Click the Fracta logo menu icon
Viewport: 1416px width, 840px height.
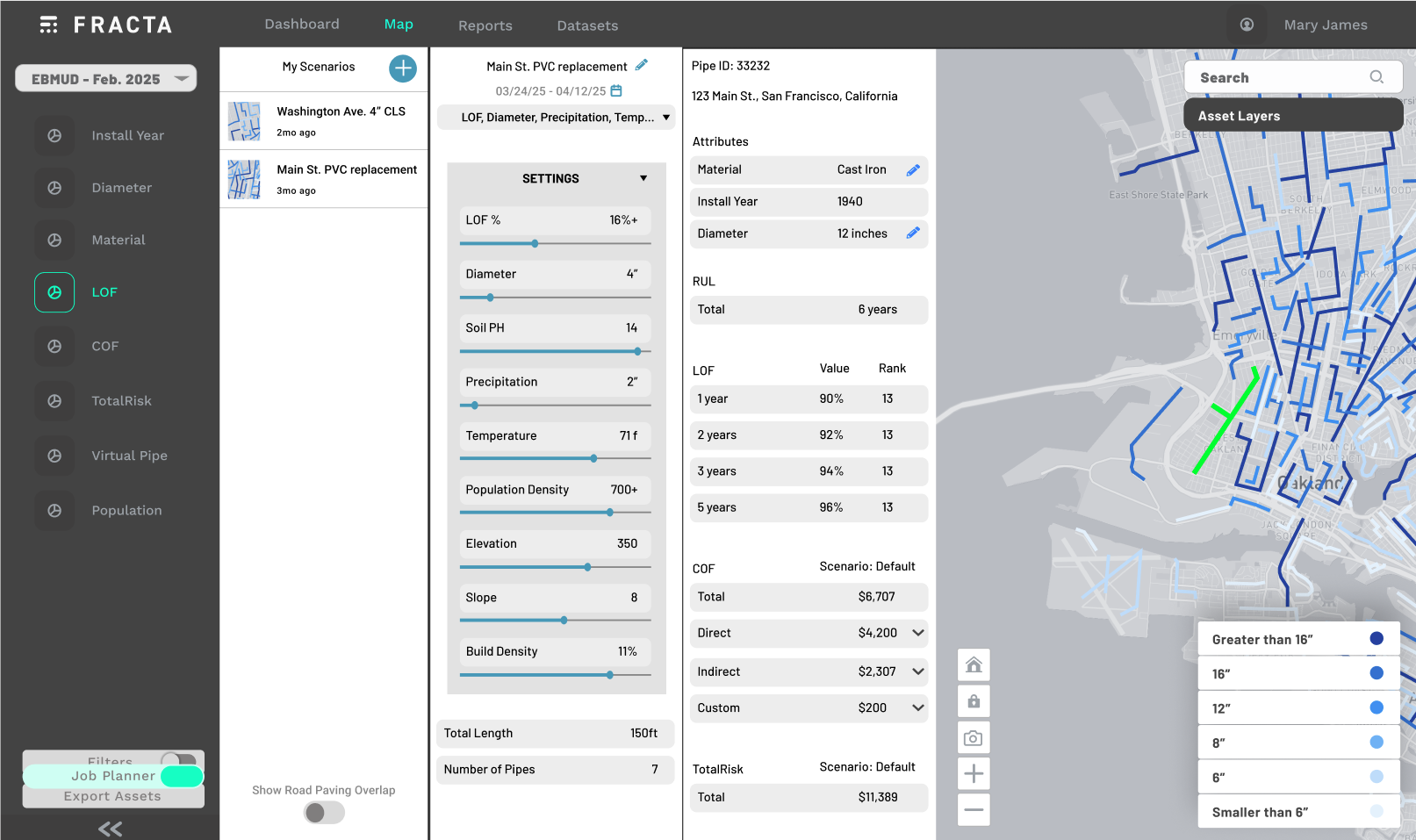pos(49,25)
